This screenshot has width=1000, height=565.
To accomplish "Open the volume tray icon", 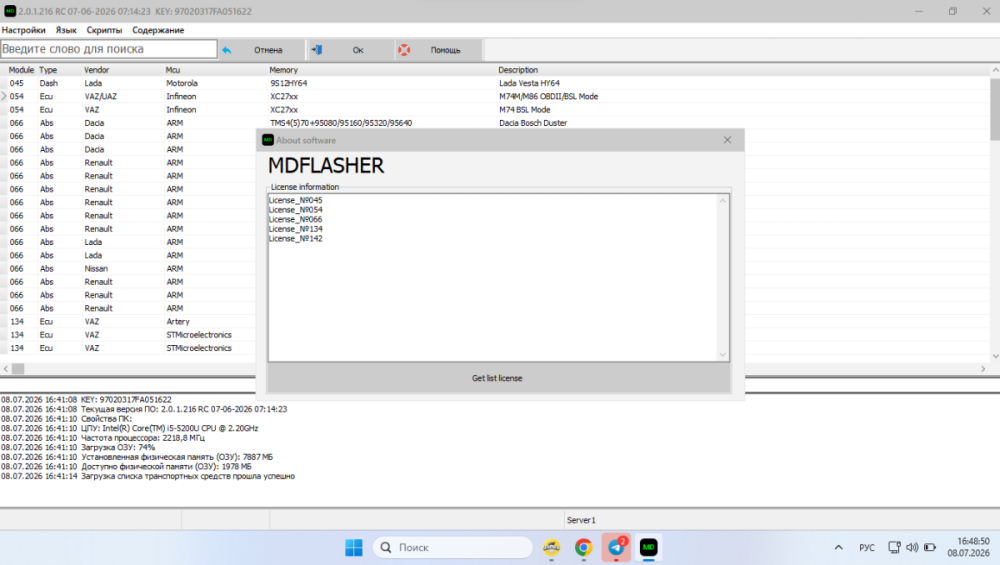I will (x=912, y=547).
